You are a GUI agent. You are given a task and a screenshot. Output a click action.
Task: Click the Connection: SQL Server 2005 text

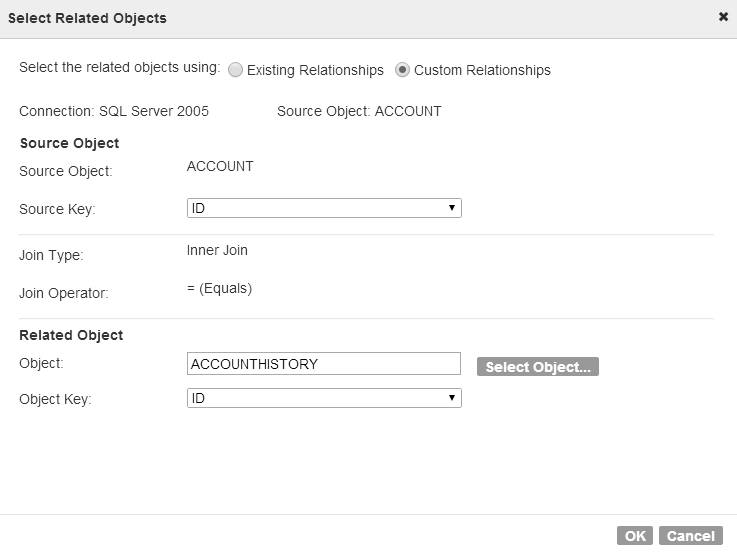pyautogui.click(x=114, y=111)
